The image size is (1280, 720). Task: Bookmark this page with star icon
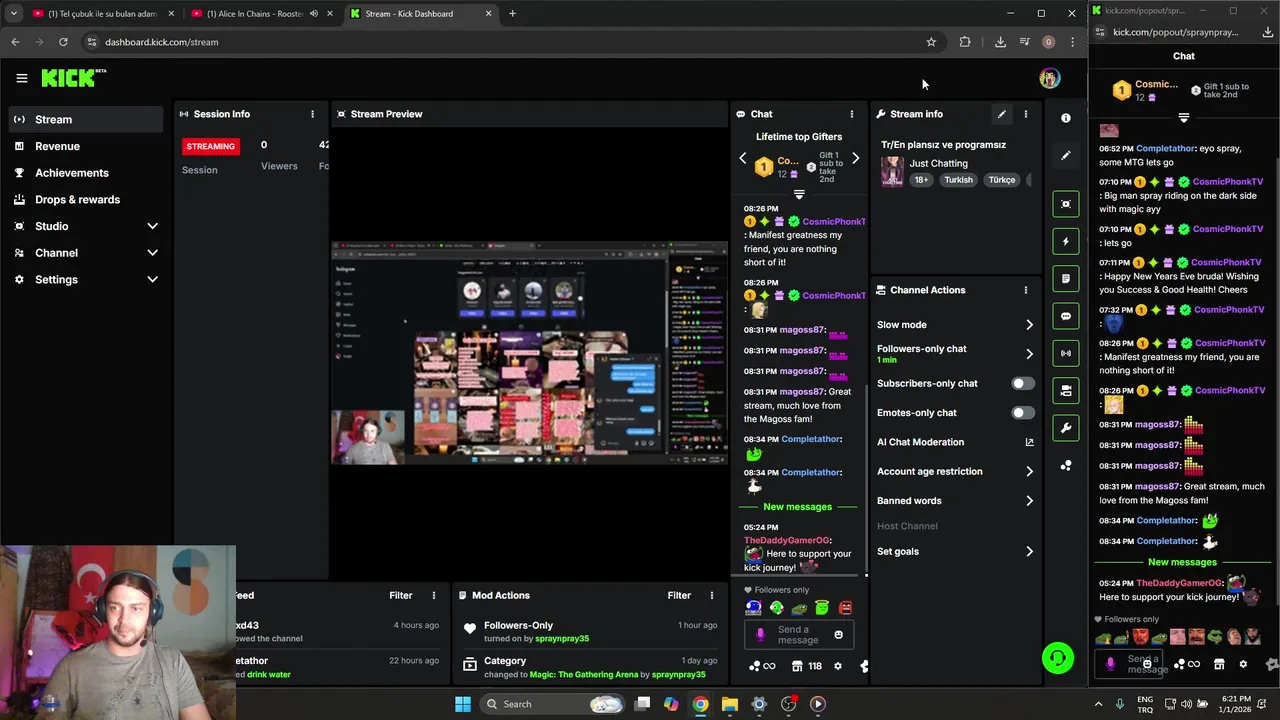pyautogui.click(x=931, y=42)
